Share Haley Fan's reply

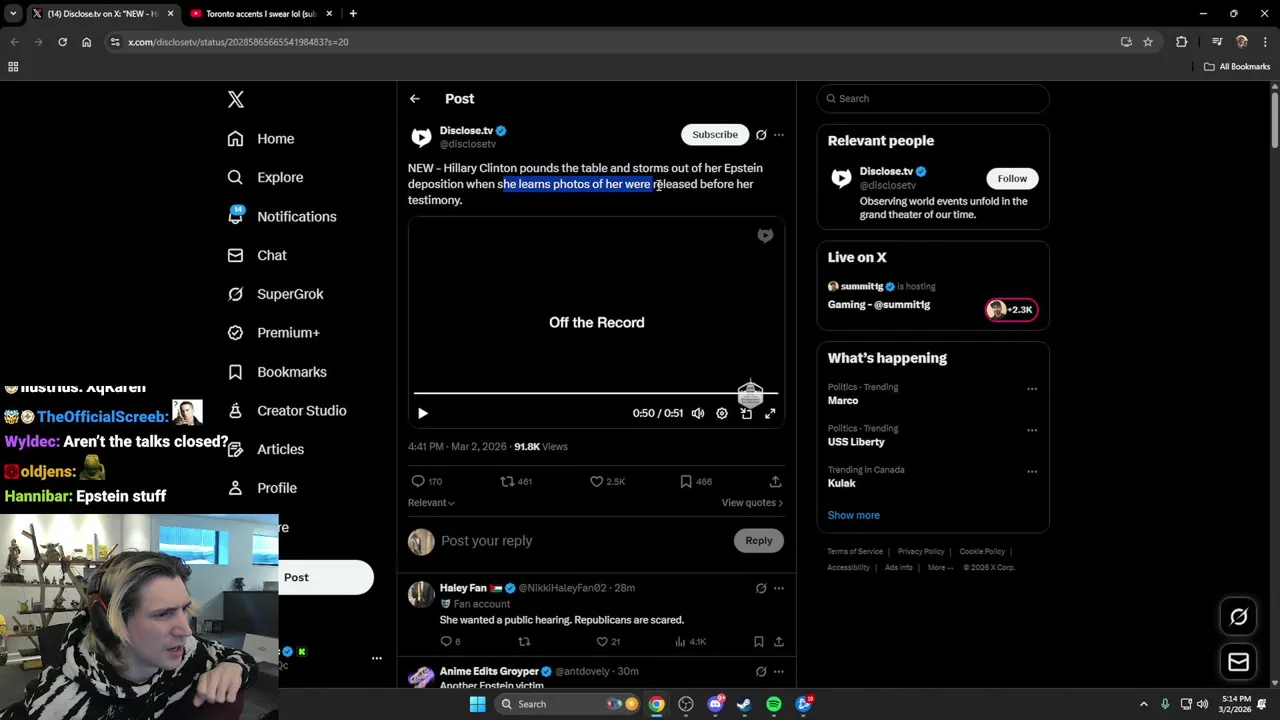779,642
